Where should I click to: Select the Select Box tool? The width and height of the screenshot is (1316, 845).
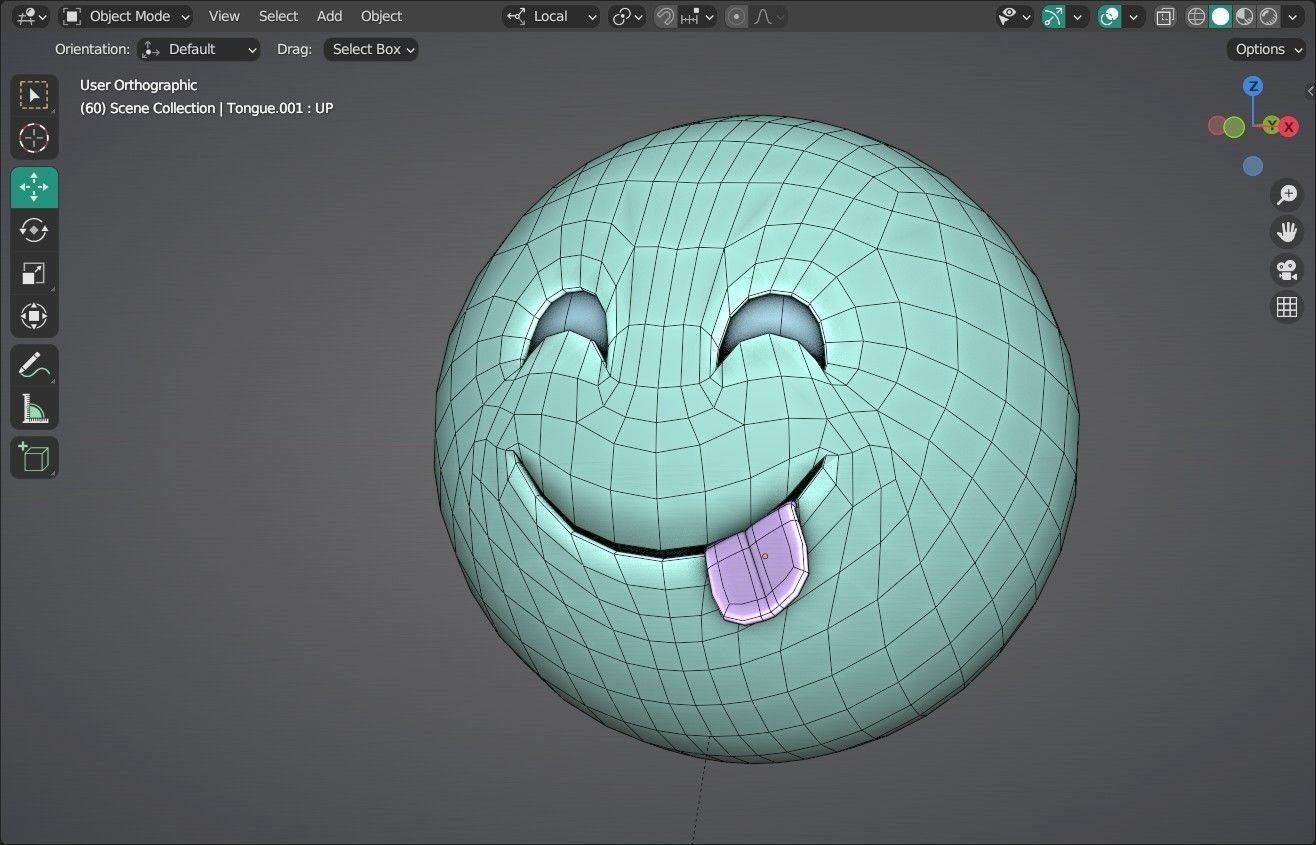[x=34, y=95]
